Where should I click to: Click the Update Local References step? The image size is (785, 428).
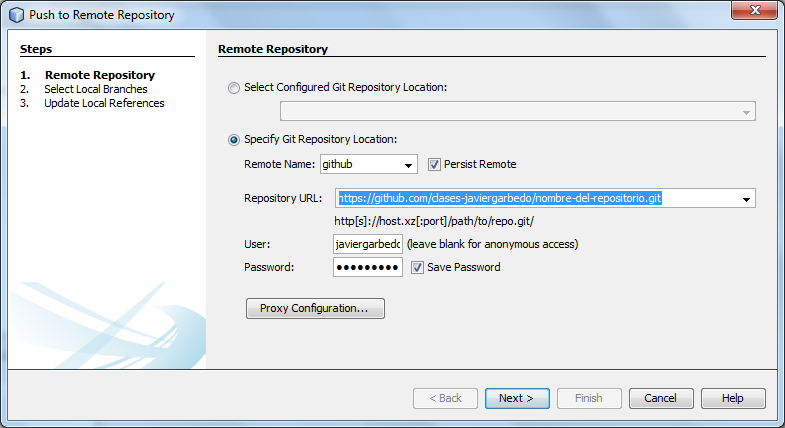click(x=104, y=103)
